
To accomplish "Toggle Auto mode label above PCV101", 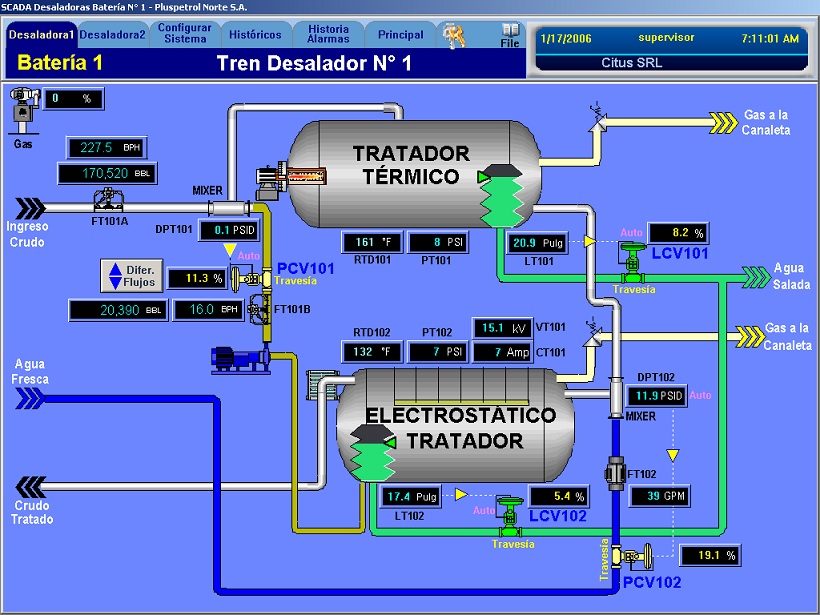I will [247, 256].
